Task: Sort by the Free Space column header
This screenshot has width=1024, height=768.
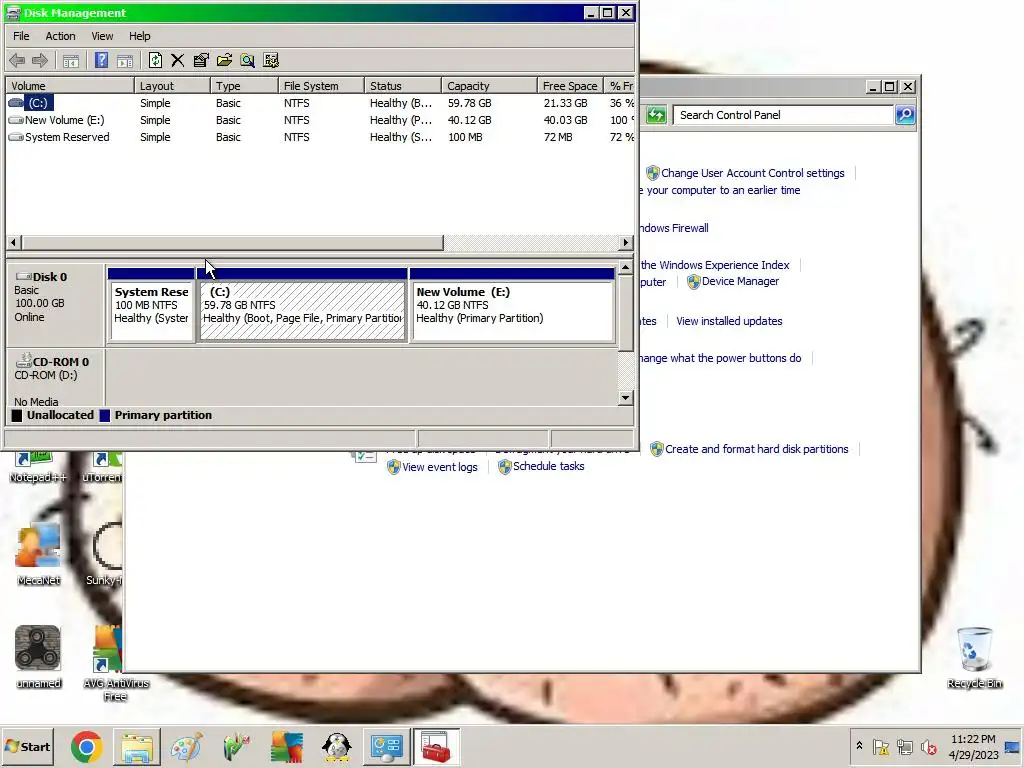Action: pos(570,86)
